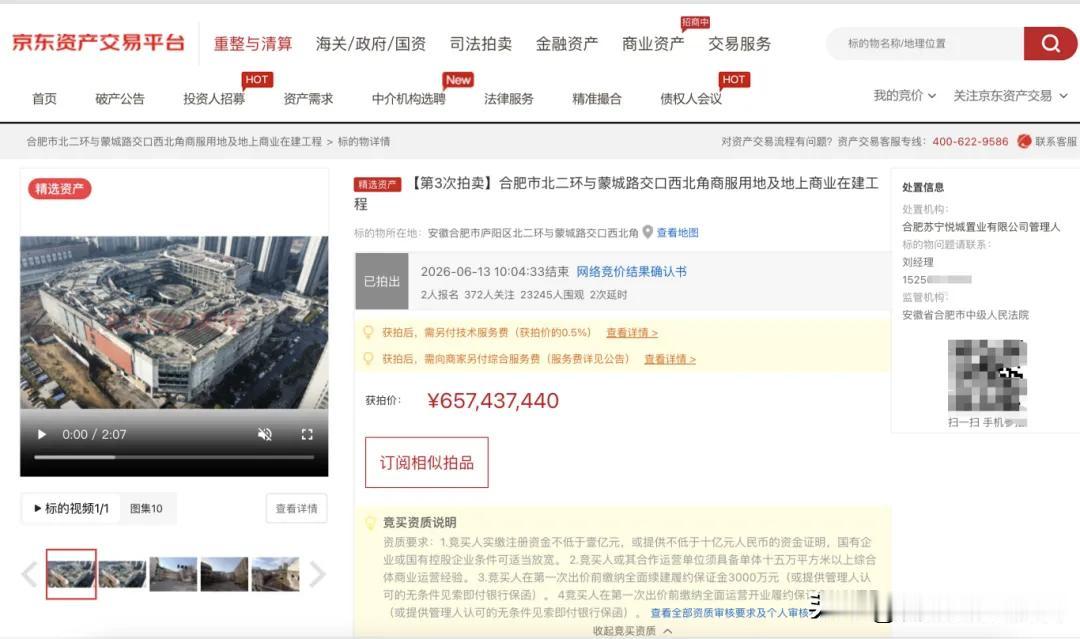1080x639 pixels.
Task: Click the 标的物名称/地理位置 search field
Action: [x=925, y=43]
